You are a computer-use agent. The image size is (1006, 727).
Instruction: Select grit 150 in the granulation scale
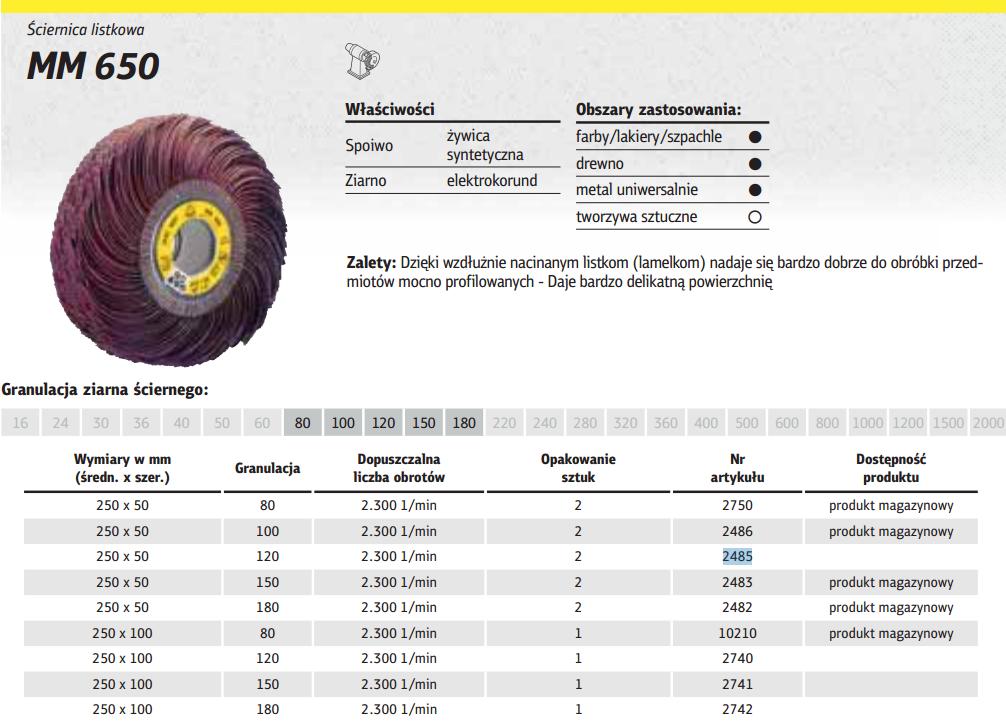(423, 423)
